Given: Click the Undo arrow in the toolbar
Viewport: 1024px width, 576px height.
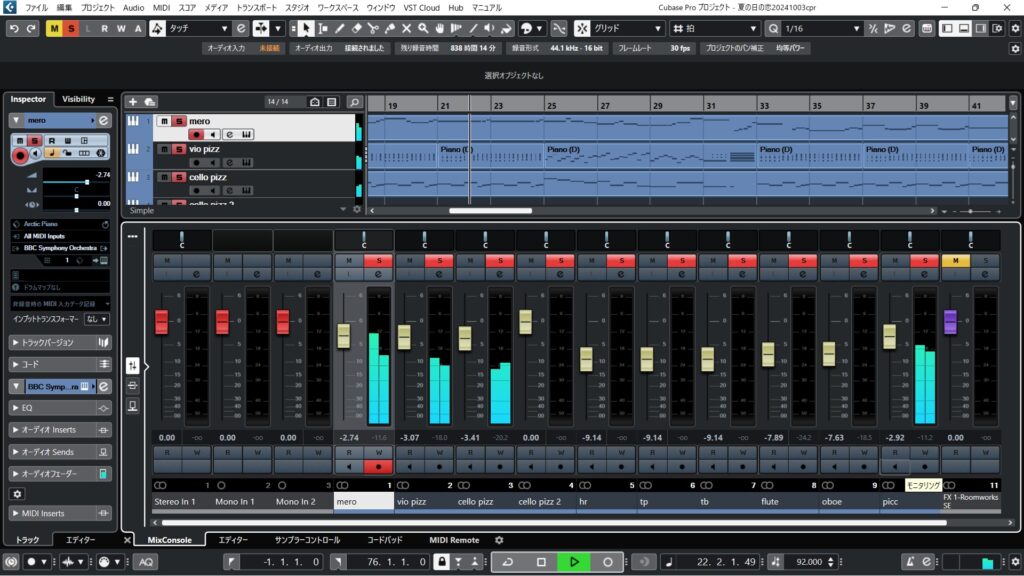Looking at the screenshot, I should [x=12, y=28].
